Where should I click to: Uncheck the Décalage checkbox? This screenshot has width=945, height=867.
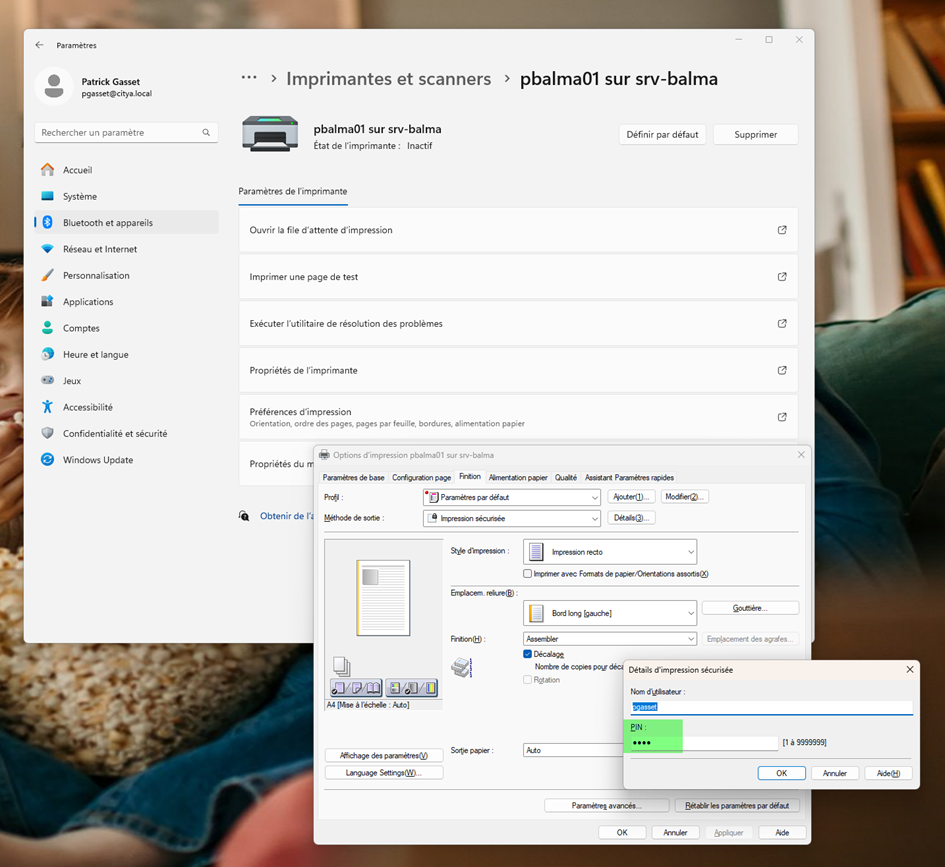coord(528,654)
